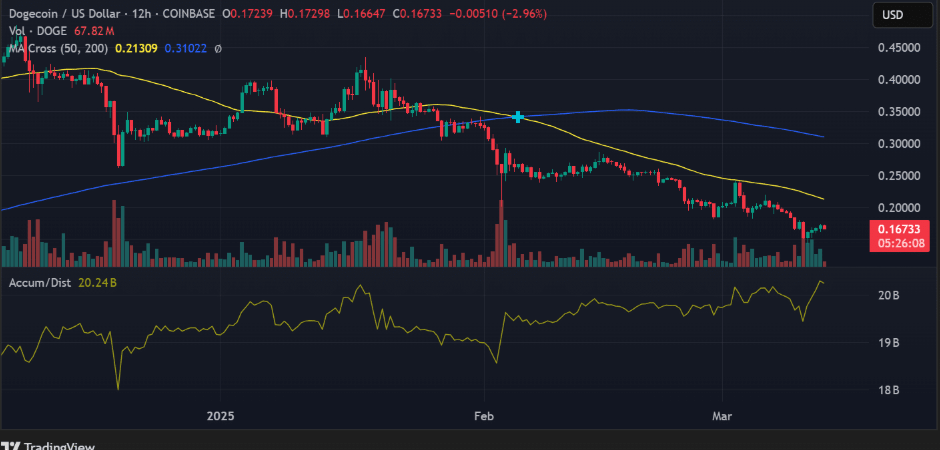Image resolution: width=940 pixels, height=450 pixels.
Task: Click the yellow 0.21309 MA value
Action: tap(136, 48)
